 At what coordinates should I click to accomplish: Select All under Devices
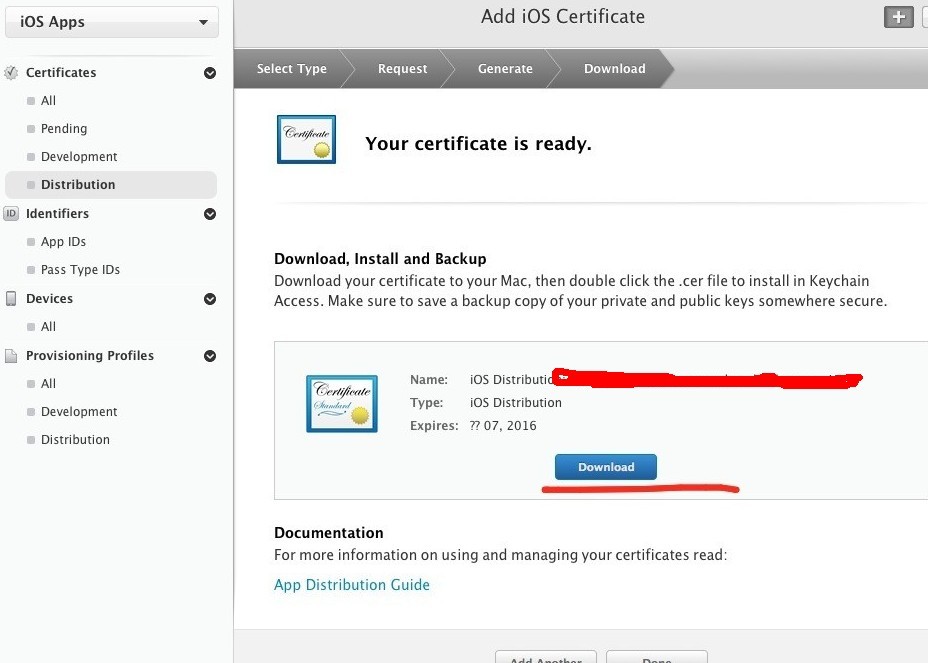click(49, 326)
